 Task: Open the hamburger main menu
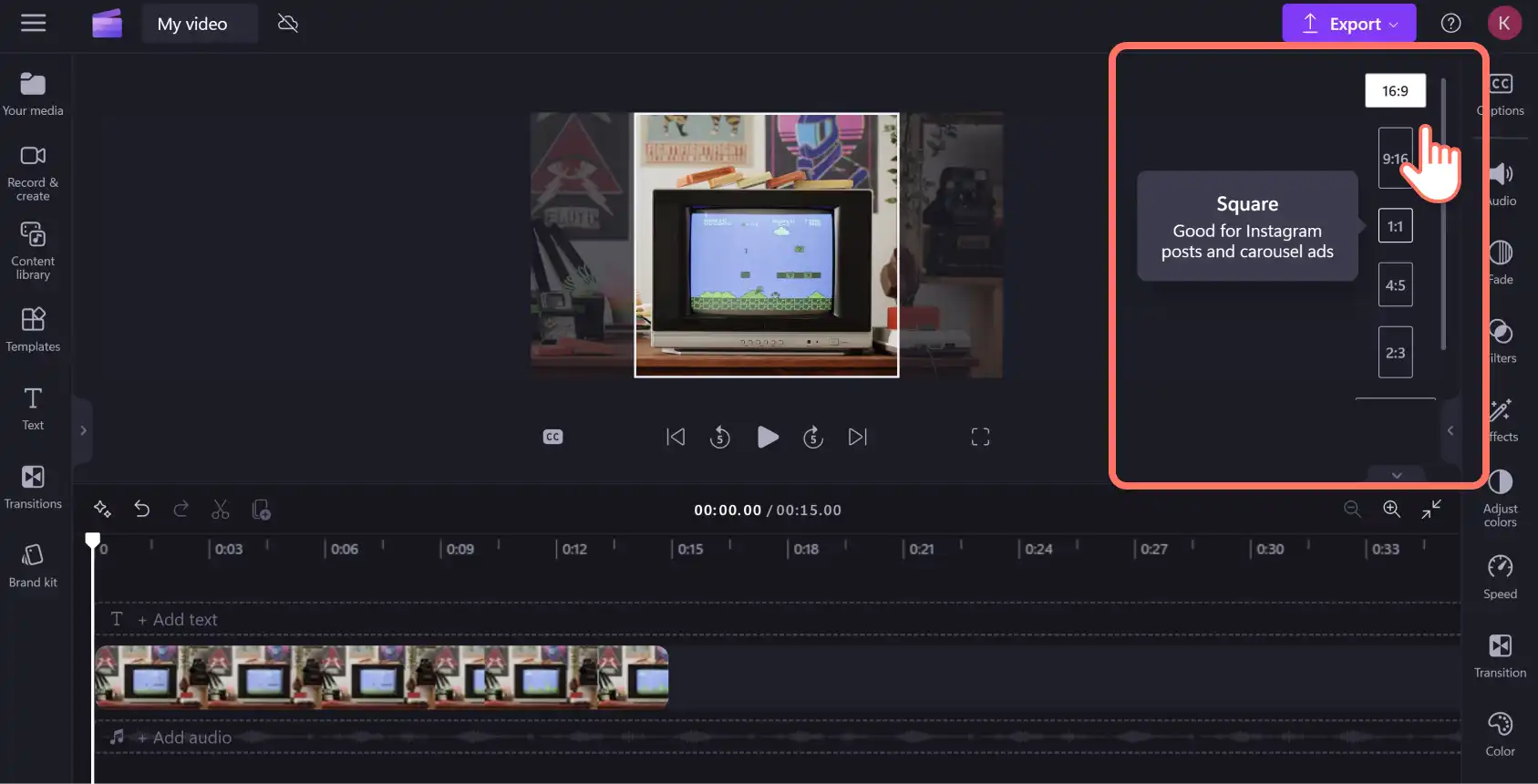click(33, 23)
